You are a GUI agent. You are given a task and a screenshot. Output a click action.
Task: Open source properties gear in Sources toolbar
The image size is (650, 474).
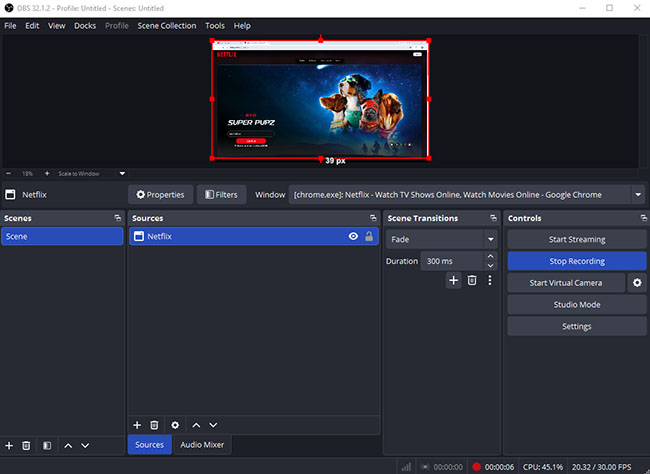175,425
